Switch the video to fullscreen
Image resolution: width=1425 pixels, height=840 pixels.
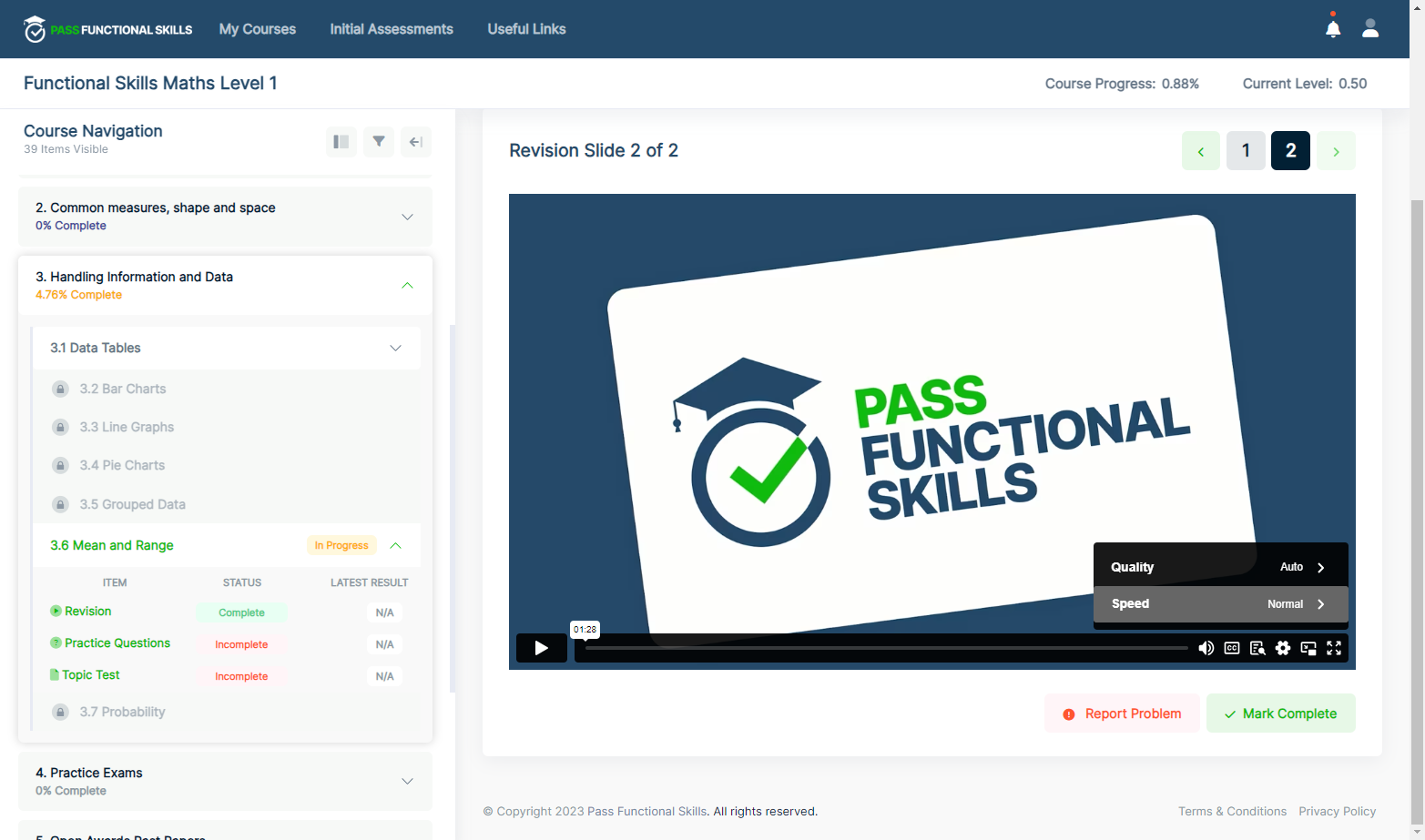[x=1334, y=648]
